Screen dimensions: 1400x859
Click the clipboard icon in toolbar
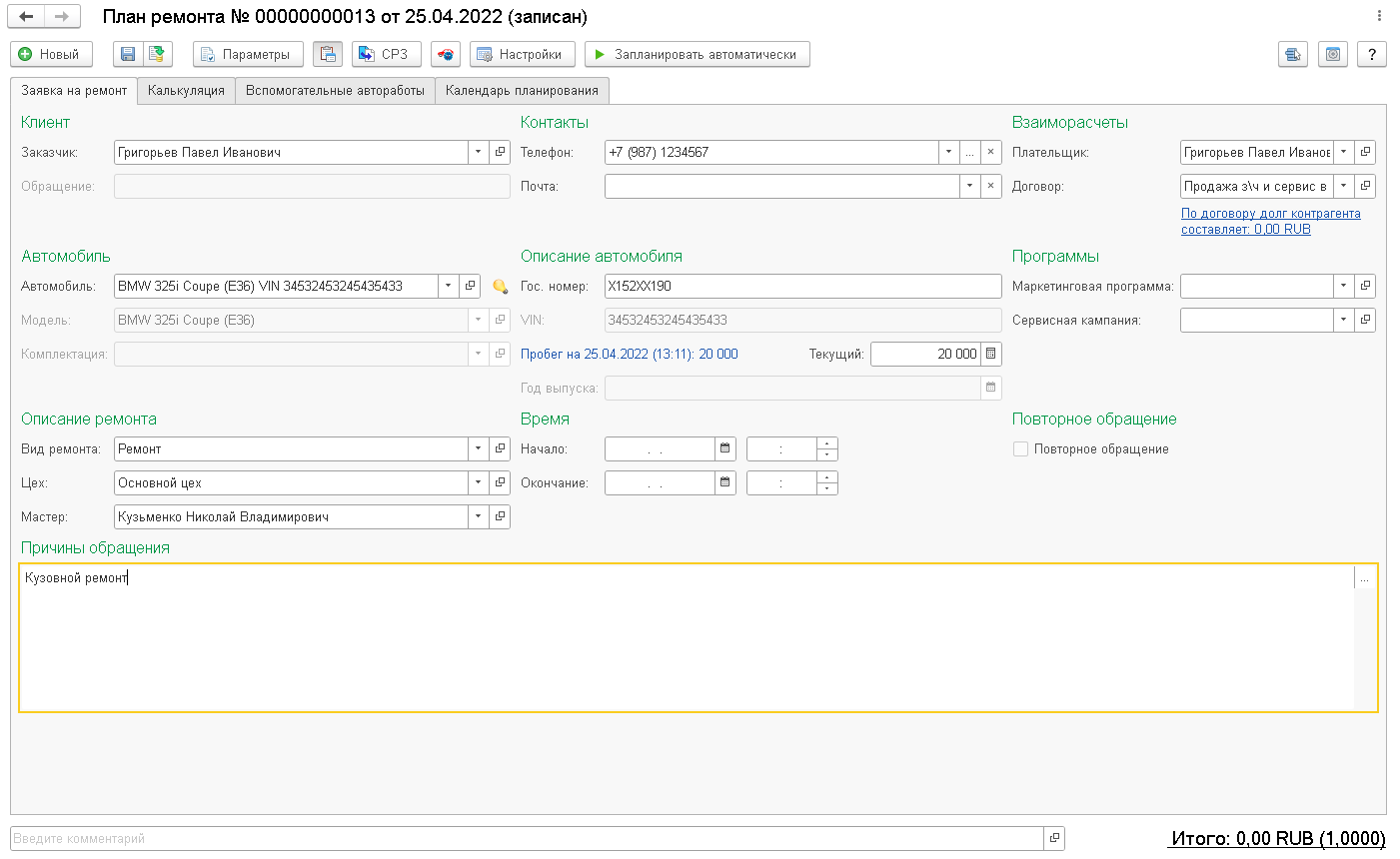pos(327,54)
